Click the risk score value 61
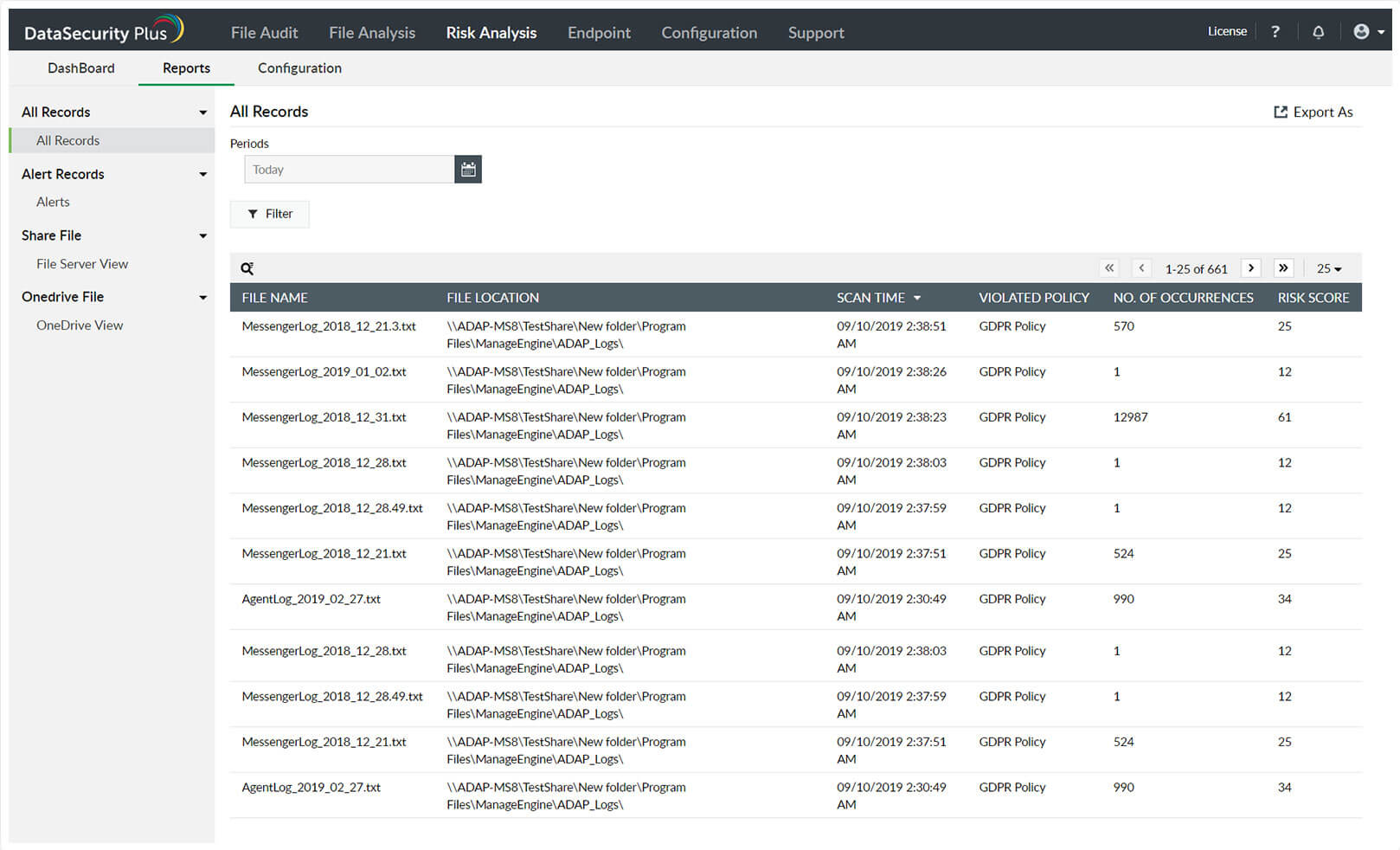This screenshot has width=1400, height=850. [1285, 417]
